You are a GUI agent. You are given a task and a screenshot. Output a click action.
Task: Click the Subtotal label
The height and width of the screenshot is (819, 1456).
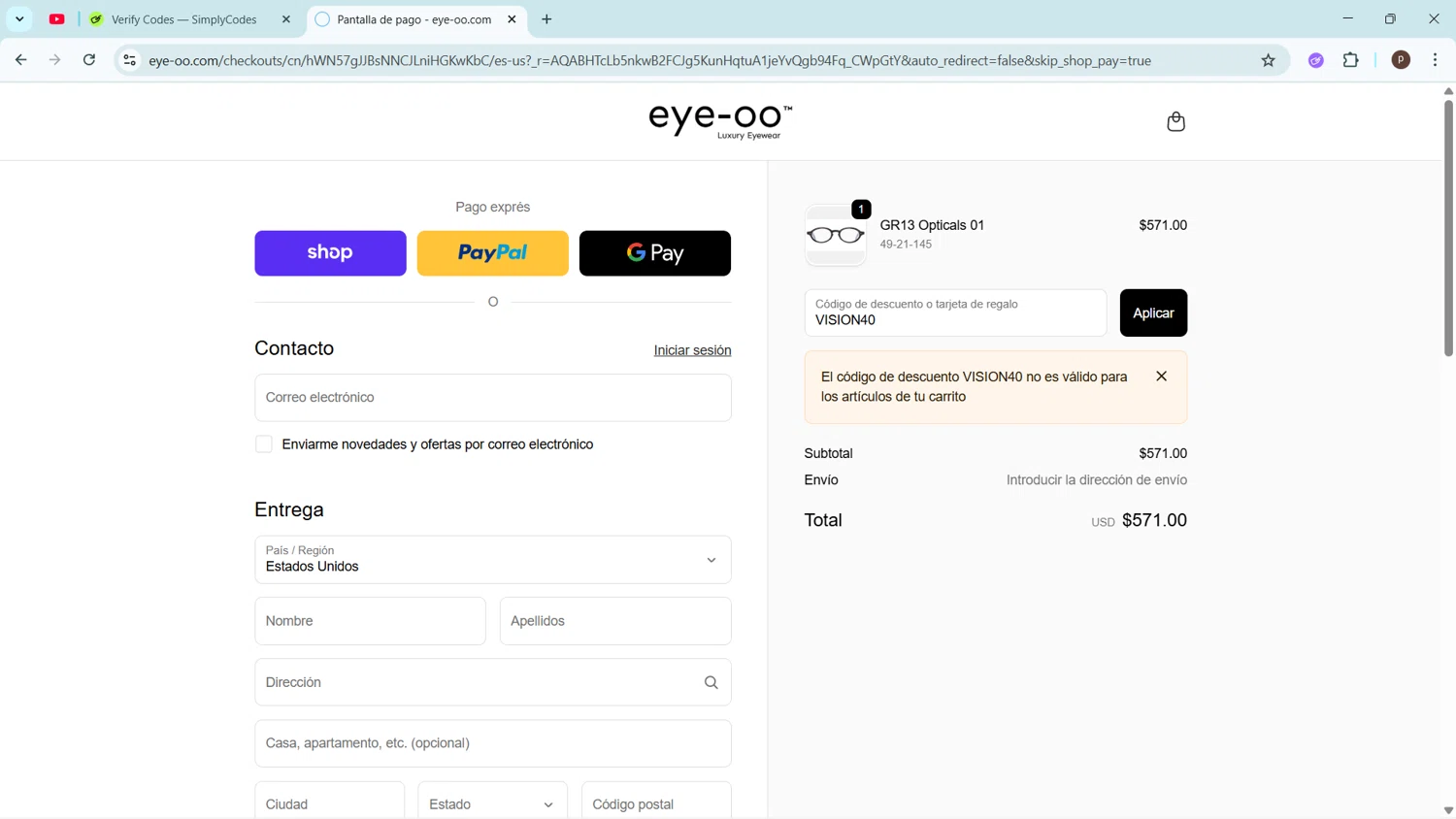(828, 453)
